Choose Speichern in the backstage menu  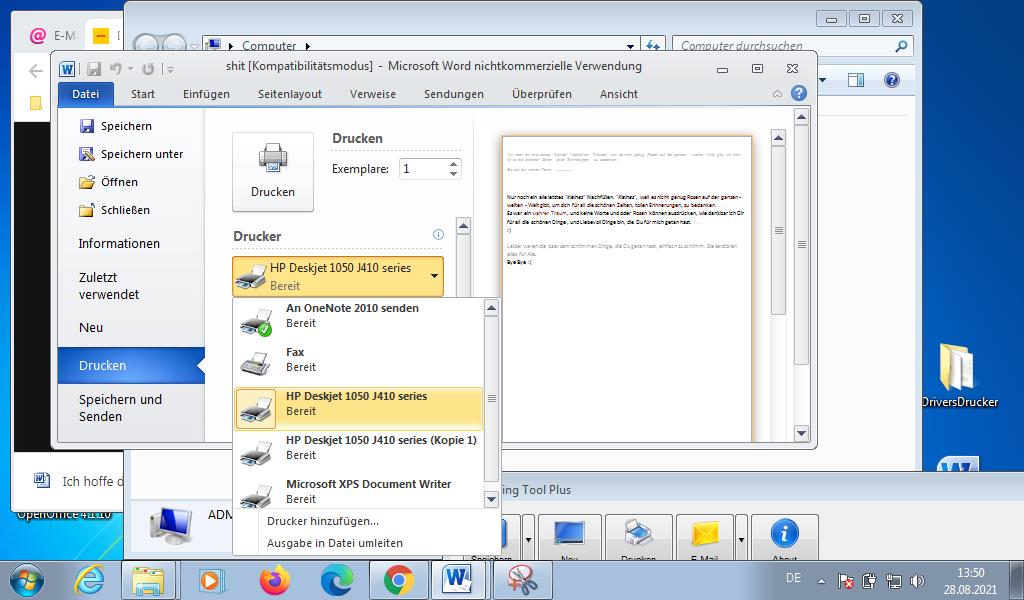click(x=116, y=126)
